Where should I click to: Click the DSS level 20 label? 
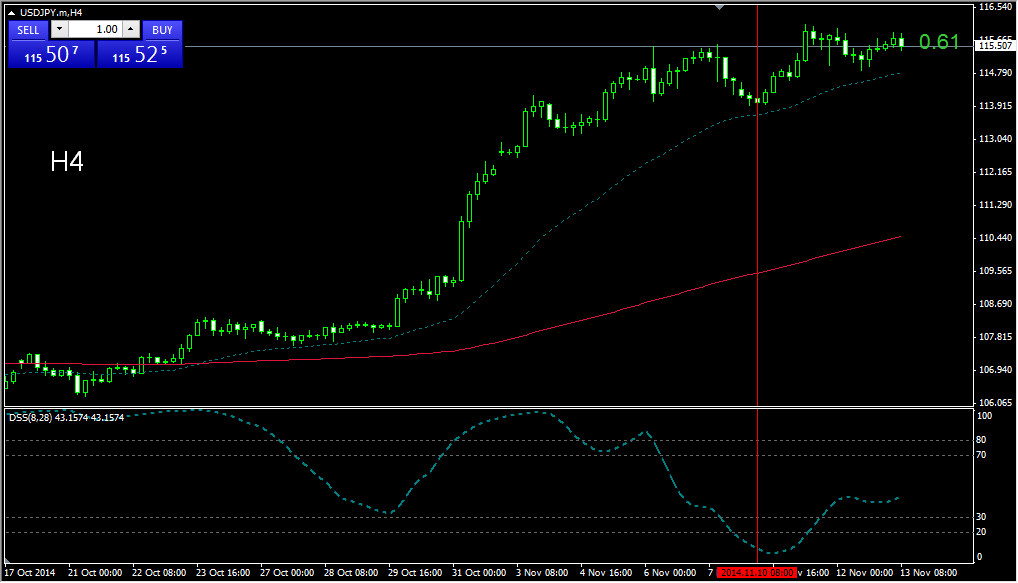[981, 532]
